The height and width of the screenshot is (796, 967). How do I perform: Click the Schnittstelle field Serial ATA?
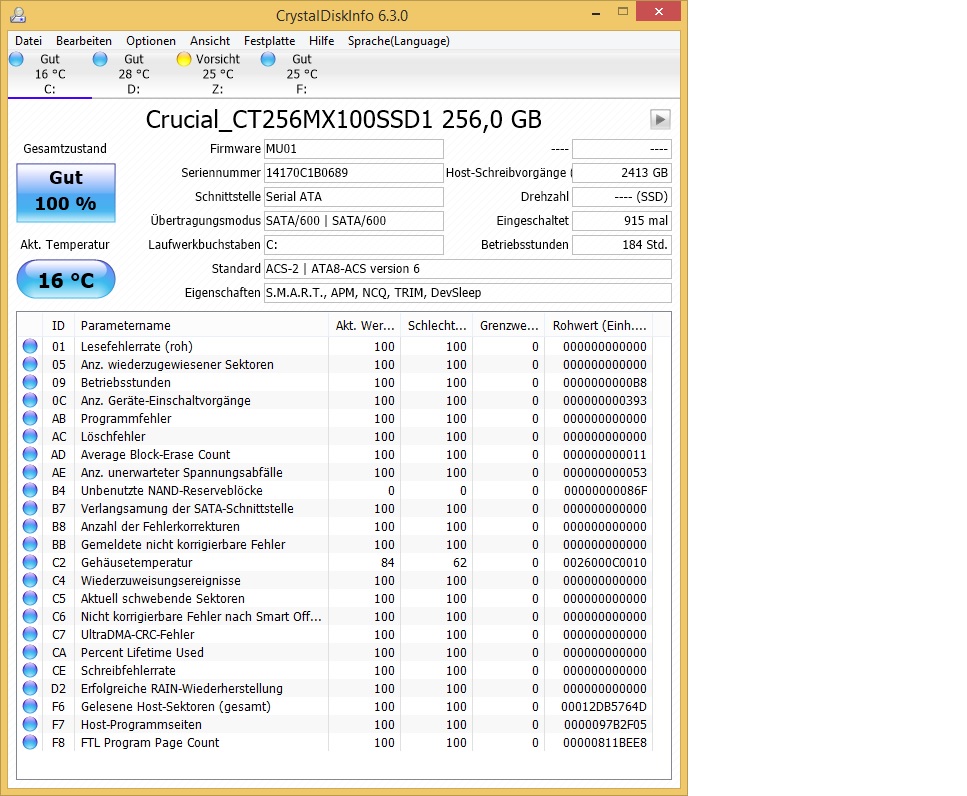tap(354, 197)
